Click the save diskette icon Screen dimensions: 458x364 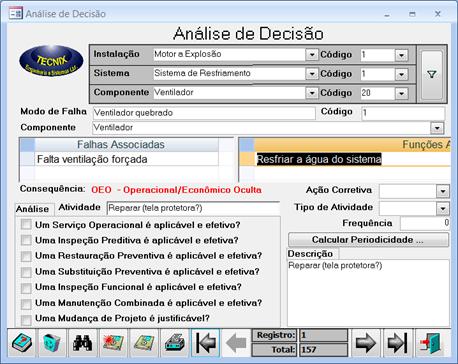[x=144, y=343]
